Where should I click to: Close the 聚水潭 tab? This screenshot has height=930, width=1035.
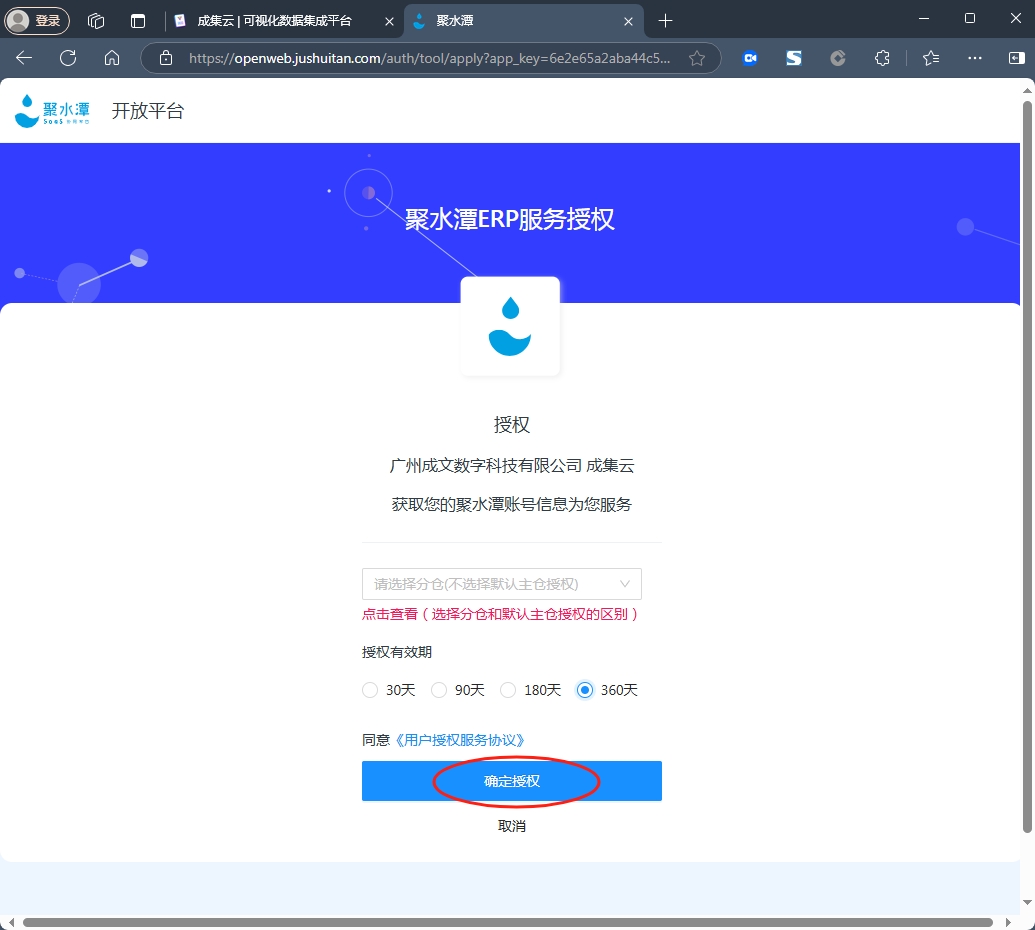[628, 21]
